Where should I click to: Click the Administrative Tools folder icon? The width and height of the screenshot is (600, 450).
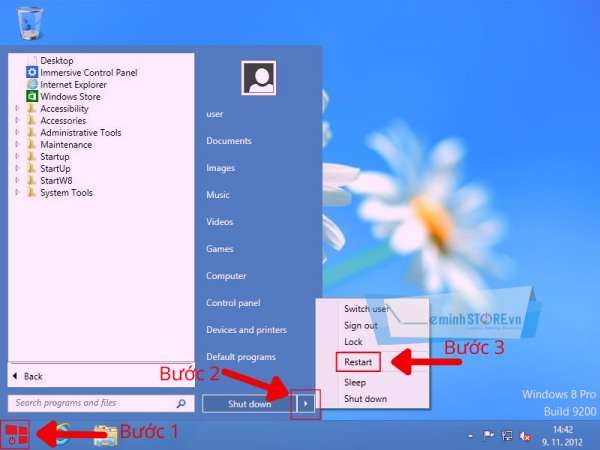(32, 132)
